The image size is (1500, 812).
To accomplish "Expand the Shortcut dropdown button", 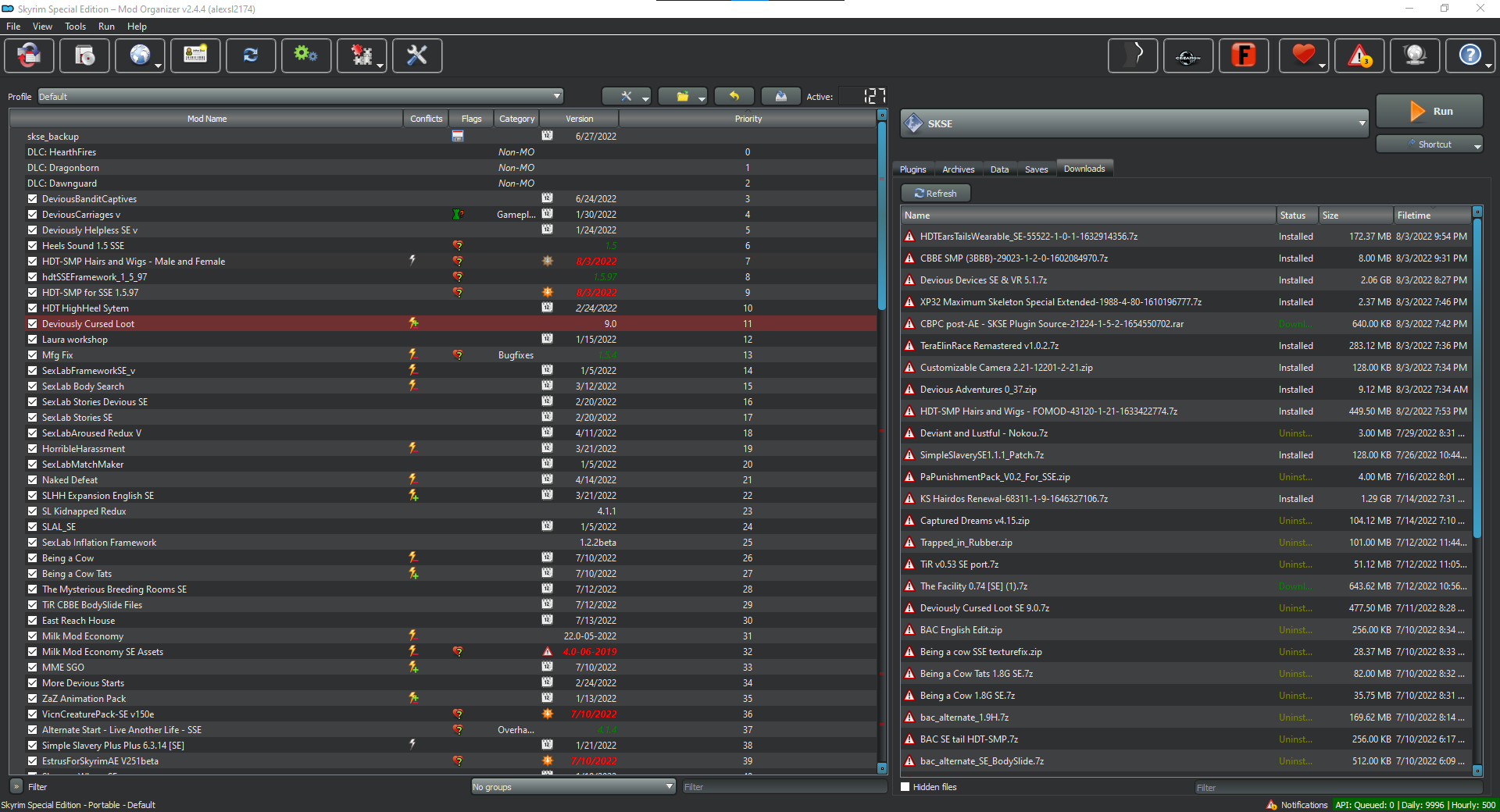I will click(1477, 145).
